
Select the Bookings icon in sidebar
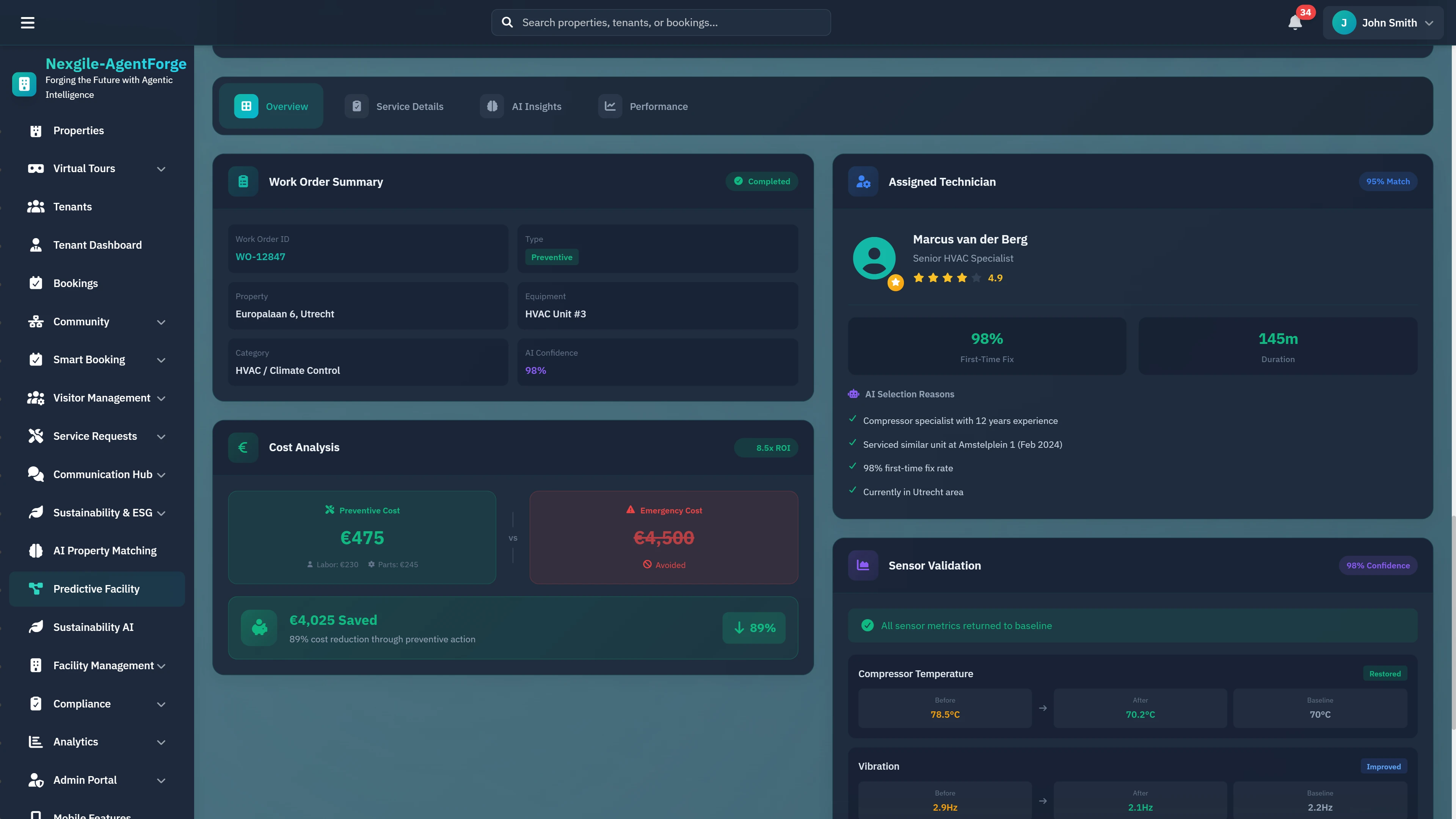(36, 282)
